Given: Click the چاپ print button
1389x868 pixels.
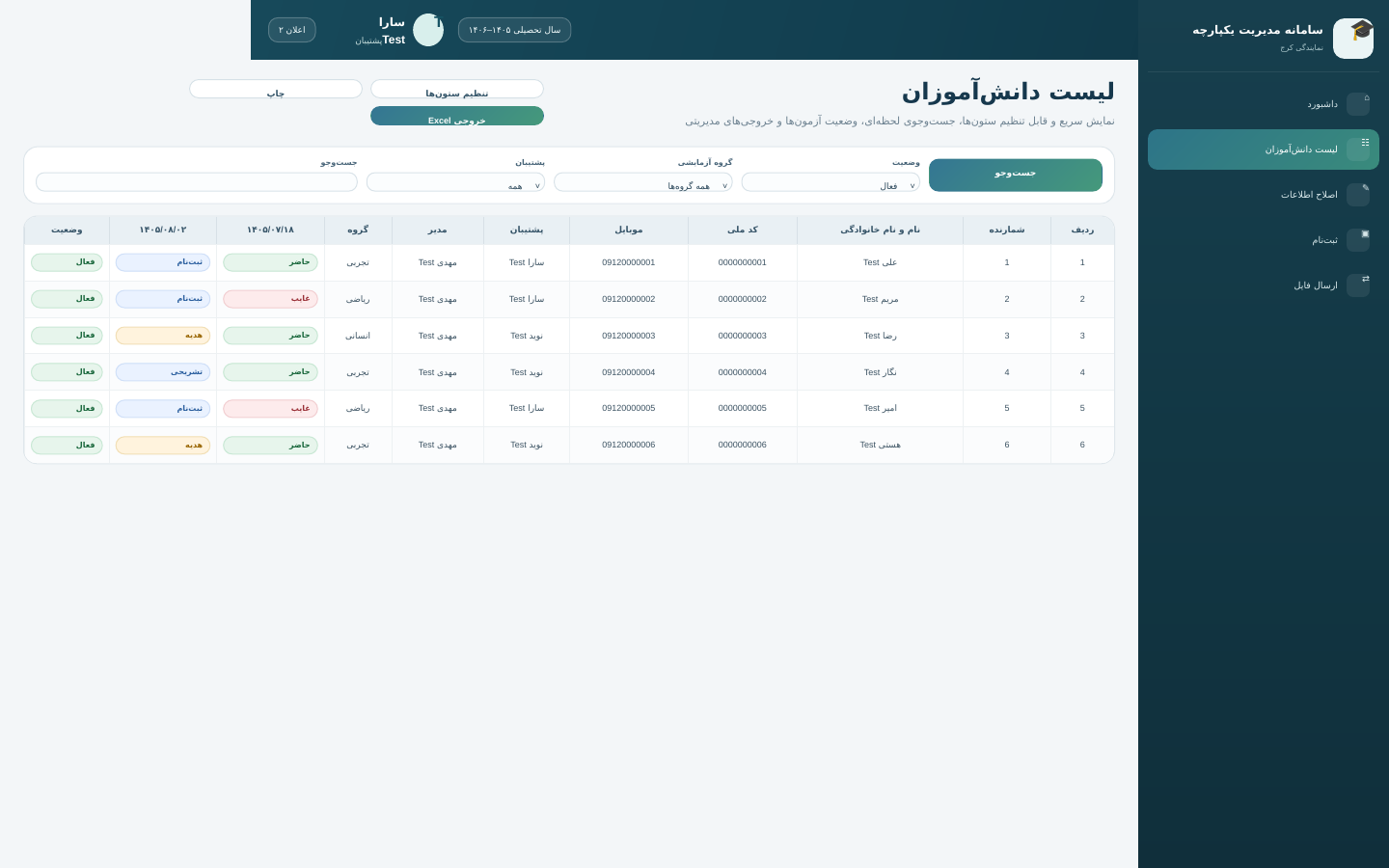Looking at the screenshot, I should click(x=276, y=90).
